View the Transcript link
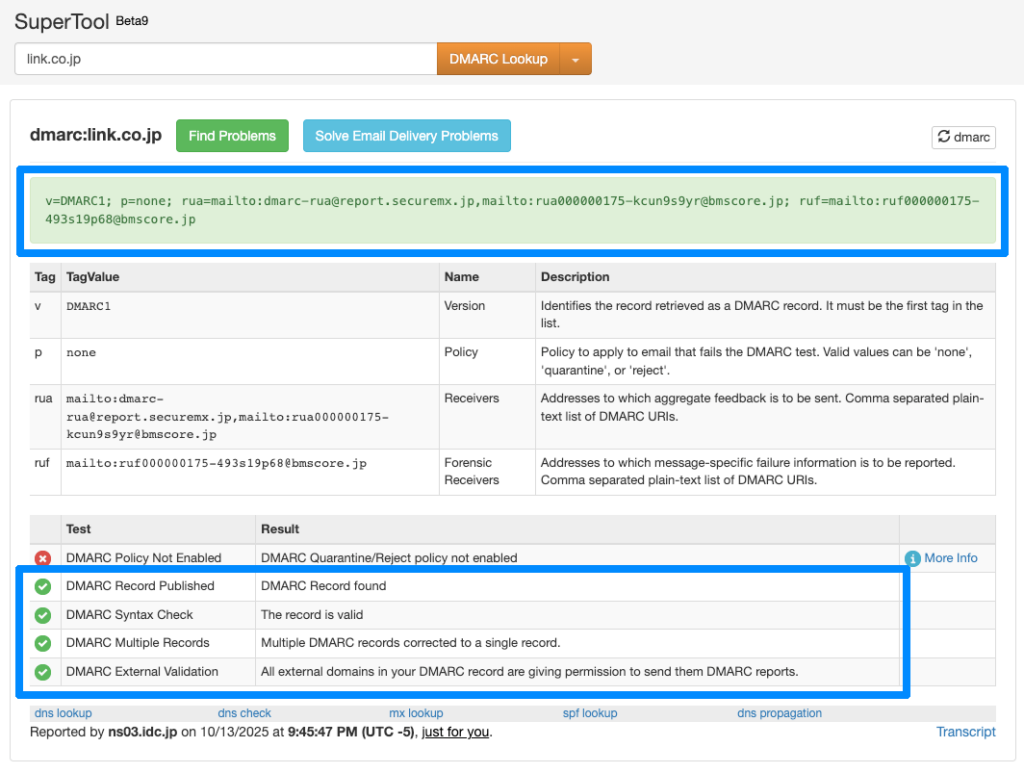 pyautogui.click(x=965, y=732)
